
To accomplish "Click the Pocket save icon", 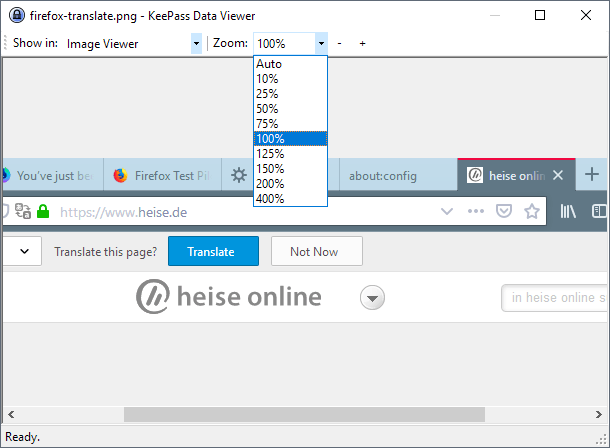I will (504, 211).
